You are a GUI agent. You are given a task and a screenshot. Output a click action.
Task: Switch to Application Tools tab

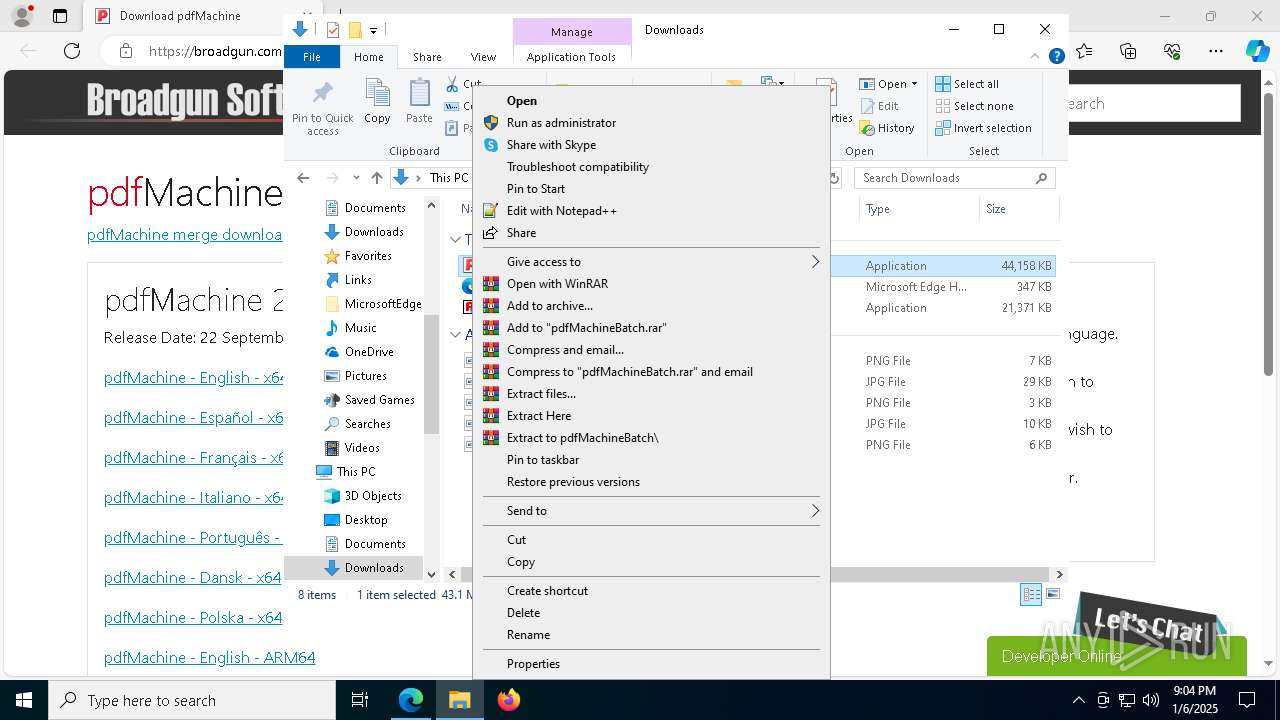click(571, 57)
